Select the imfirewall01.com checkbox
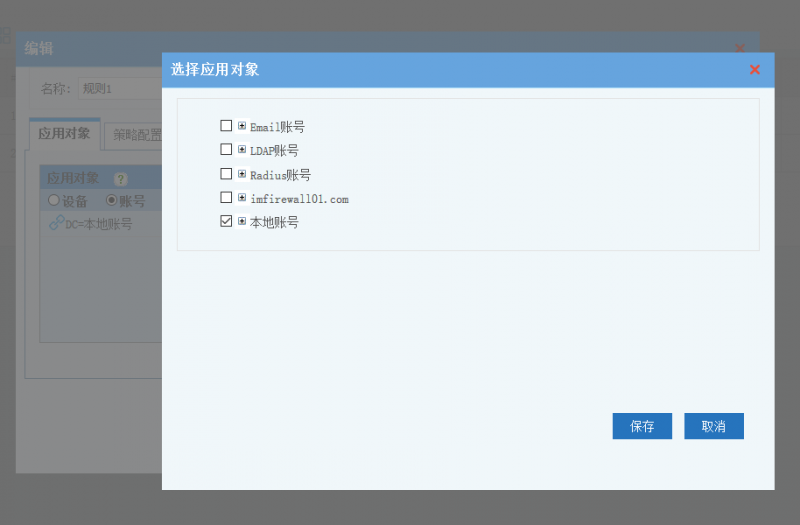This screenshot has height=525, width=800. 226,198
